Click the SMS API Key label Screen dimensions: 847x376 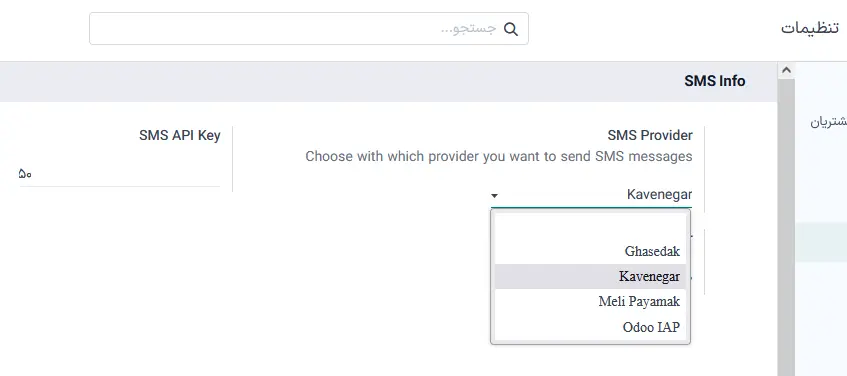179,135
